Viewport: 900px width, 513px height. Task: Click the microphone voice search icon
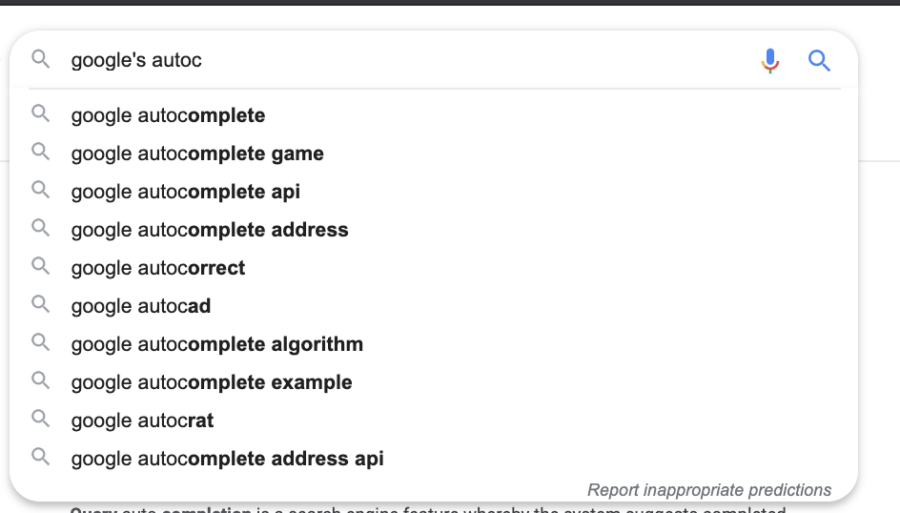770,61
